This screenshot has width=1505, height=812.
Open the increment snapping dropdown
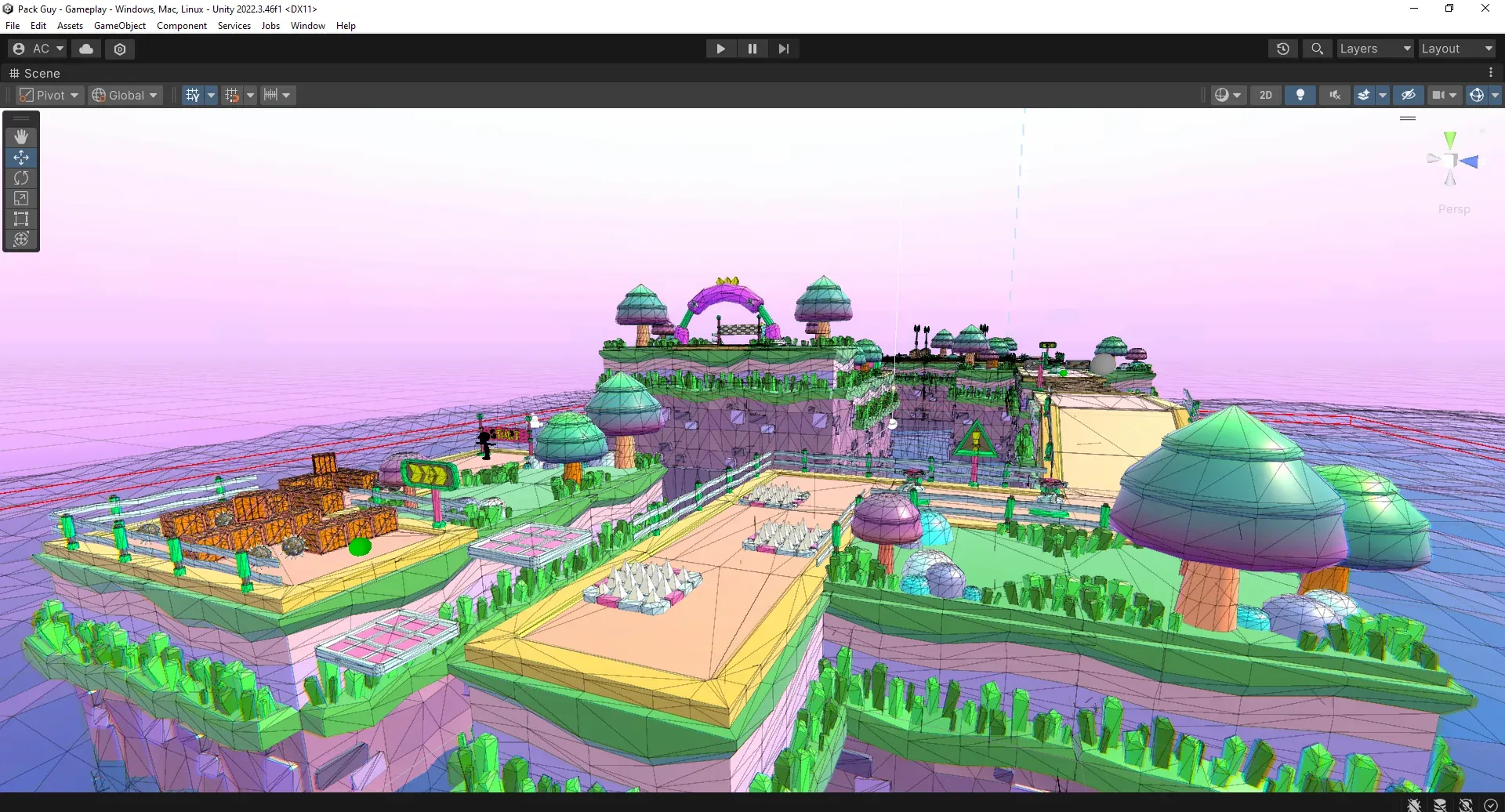coord(278,95)
